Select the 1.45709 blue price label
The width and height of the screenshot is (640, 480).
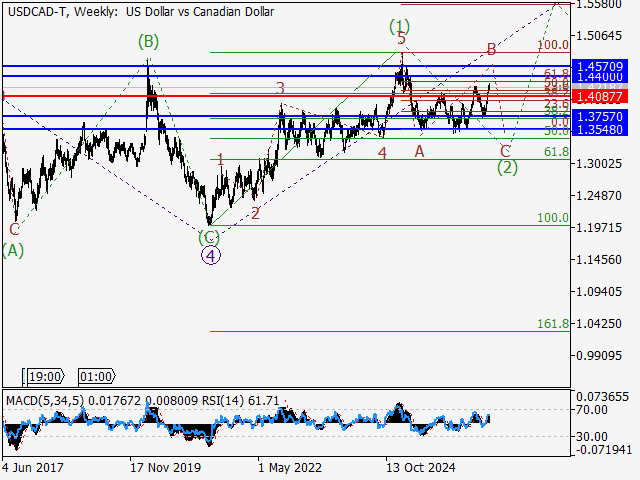click(600, 66)
